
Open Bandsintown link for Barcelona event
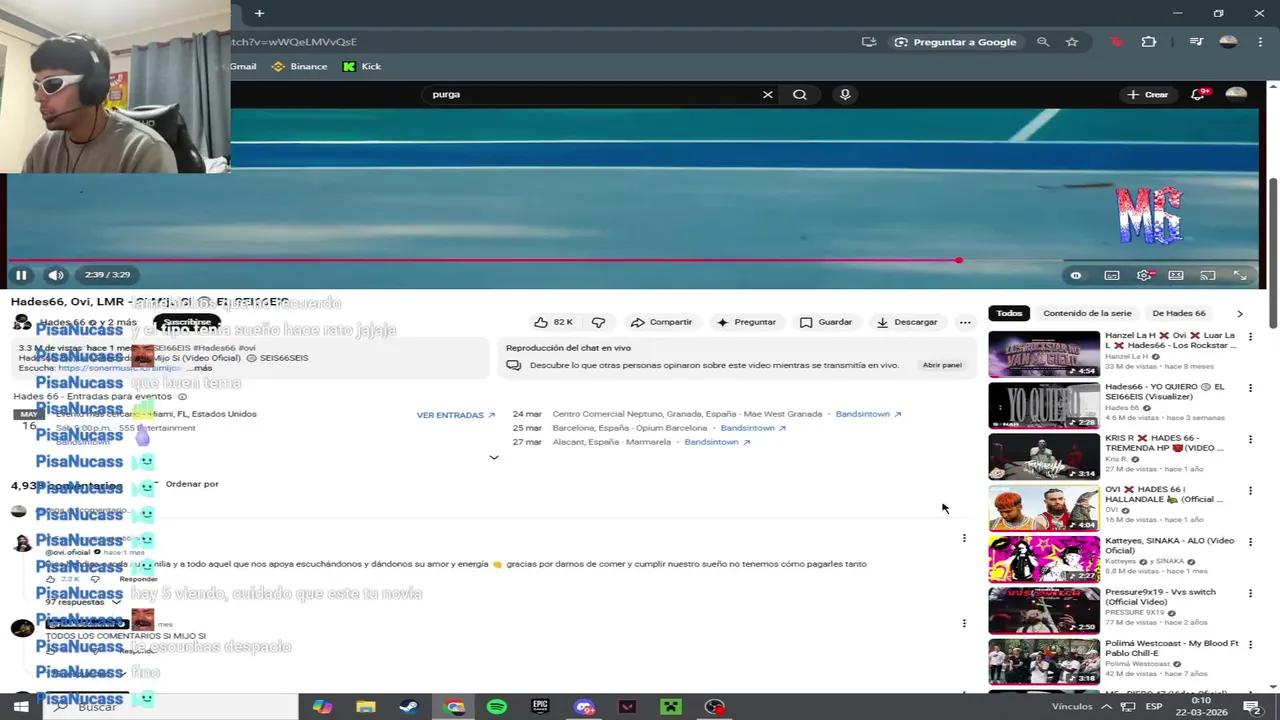tap(753, 428)
